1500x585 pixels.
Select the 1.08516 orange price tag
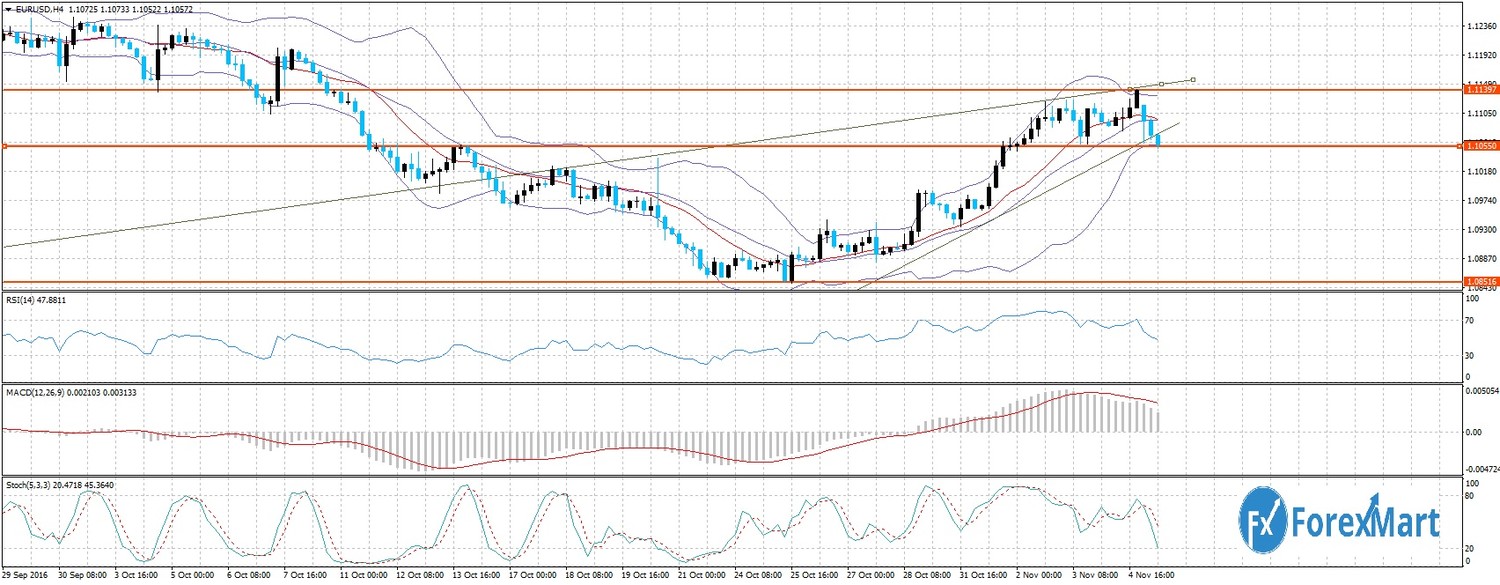(x=1480, y=282)
